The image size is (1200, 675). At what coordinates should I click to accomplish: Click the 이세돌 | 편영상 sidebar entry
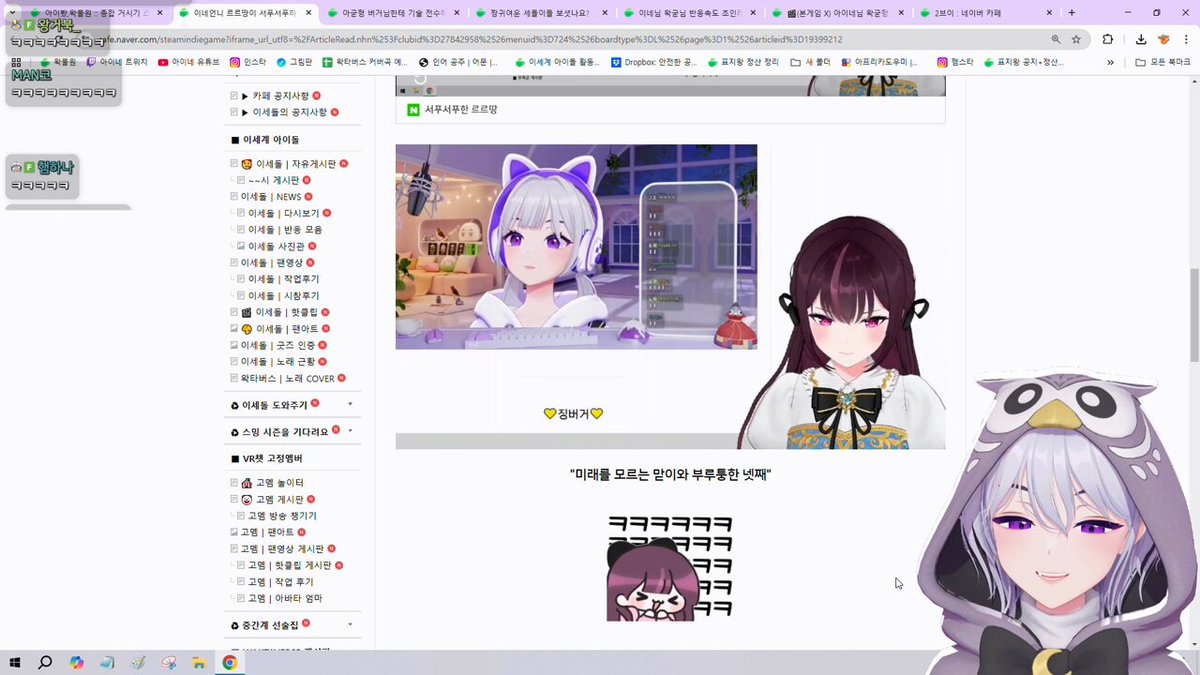coord(270,262)
